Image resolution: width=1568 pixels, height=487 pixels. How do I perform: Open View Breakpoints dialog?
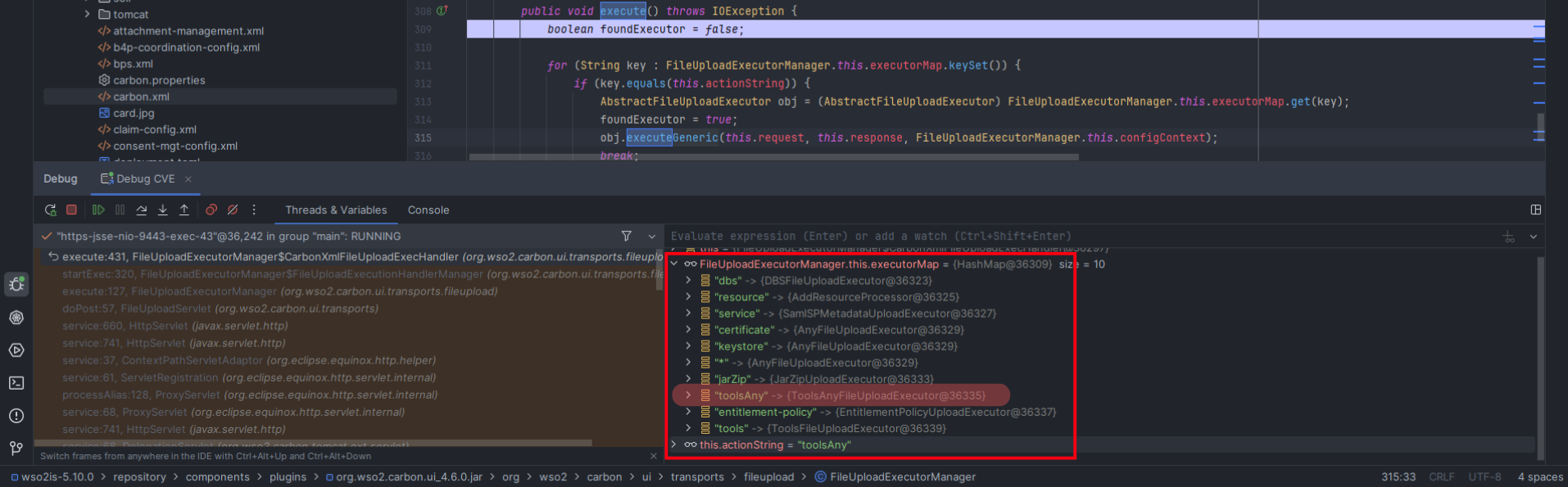pyautogui.click(x=211, y=210)
